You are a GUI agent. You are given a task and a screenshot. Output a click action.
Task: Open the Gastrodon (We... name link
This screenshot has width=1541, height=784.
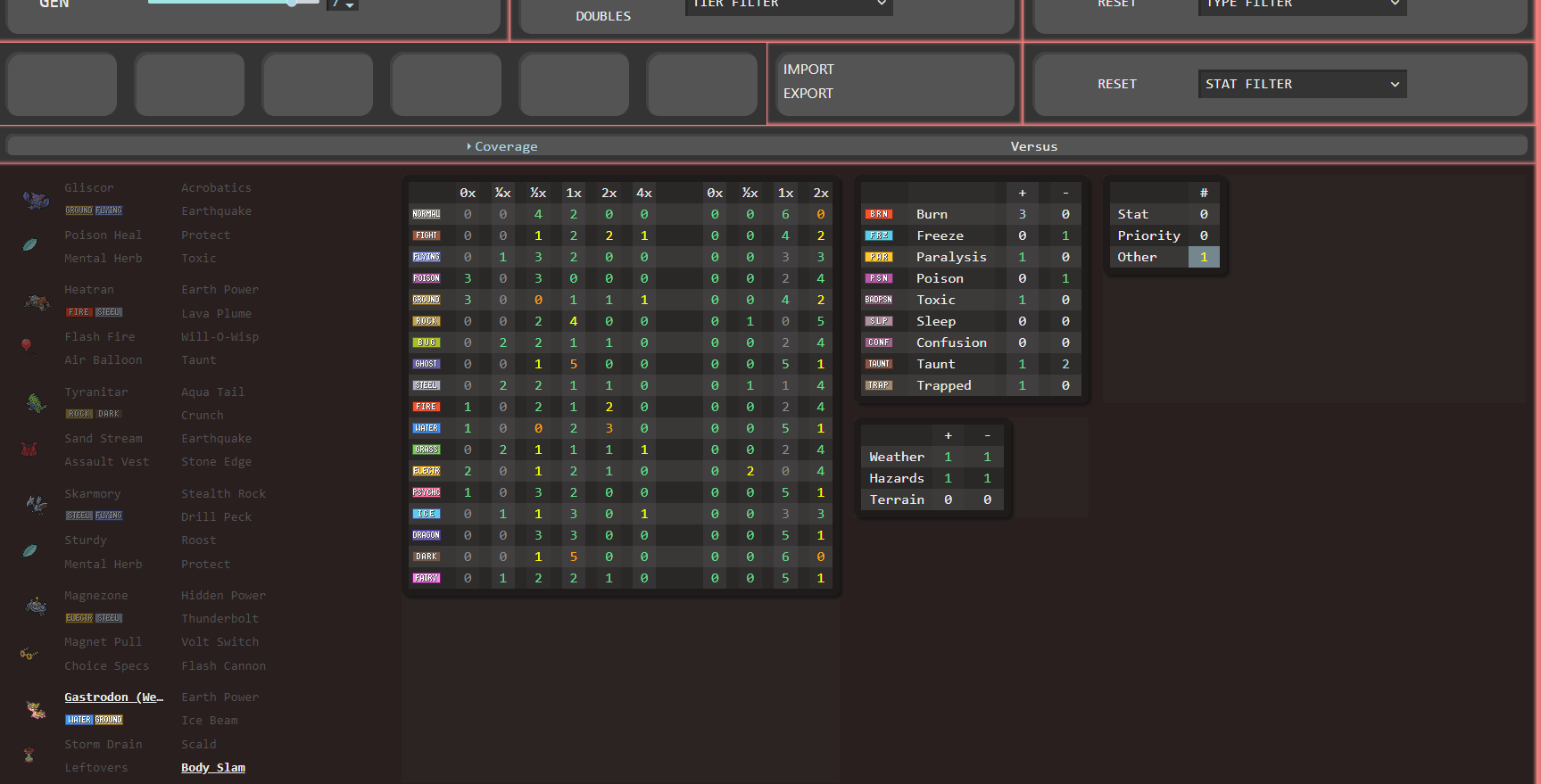tap(114, 697)
